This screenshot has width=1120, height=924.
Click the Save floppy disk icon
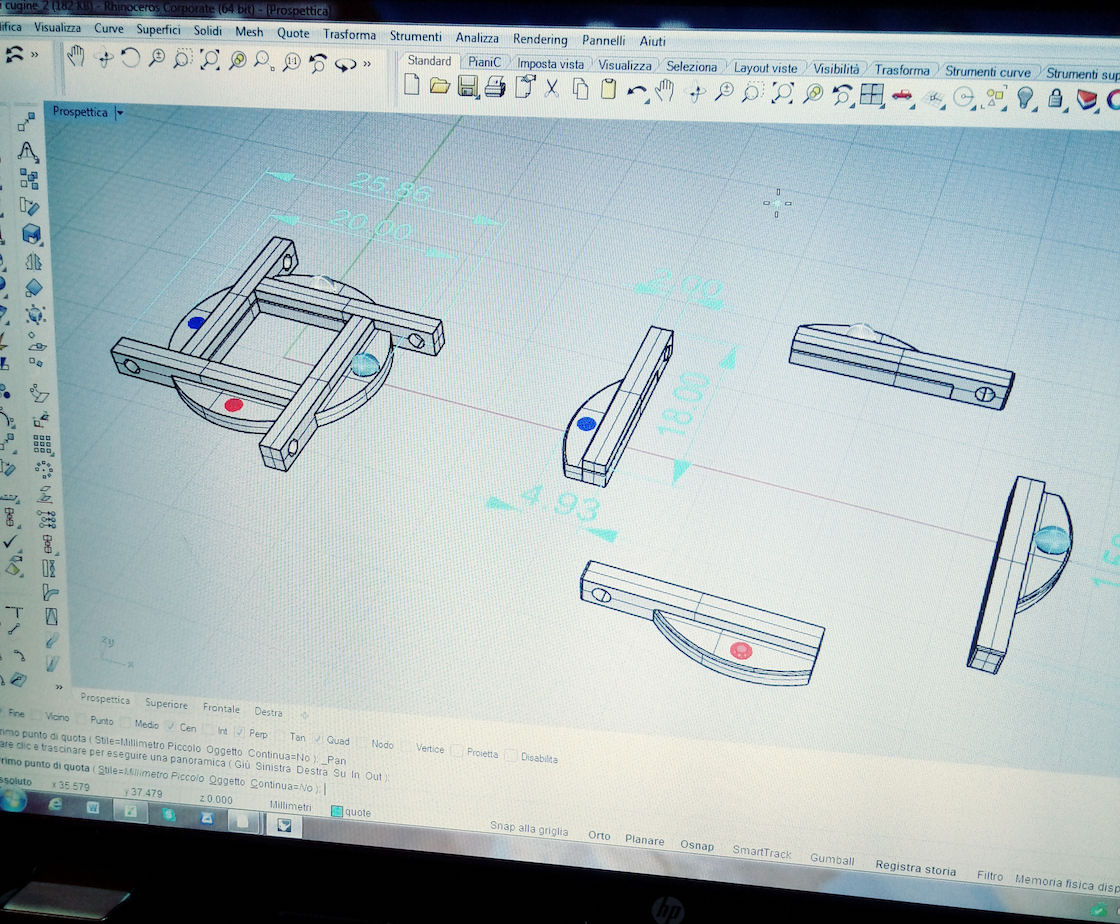[467, 87]
